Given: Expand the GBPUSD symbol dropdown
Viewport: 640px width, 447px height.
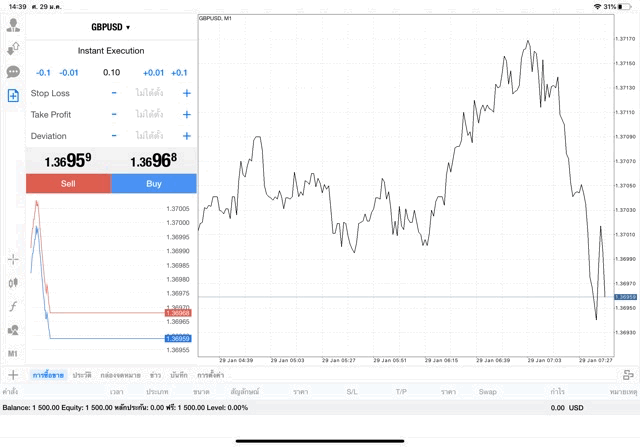Looking at the screenshot, I should (111, 27).
